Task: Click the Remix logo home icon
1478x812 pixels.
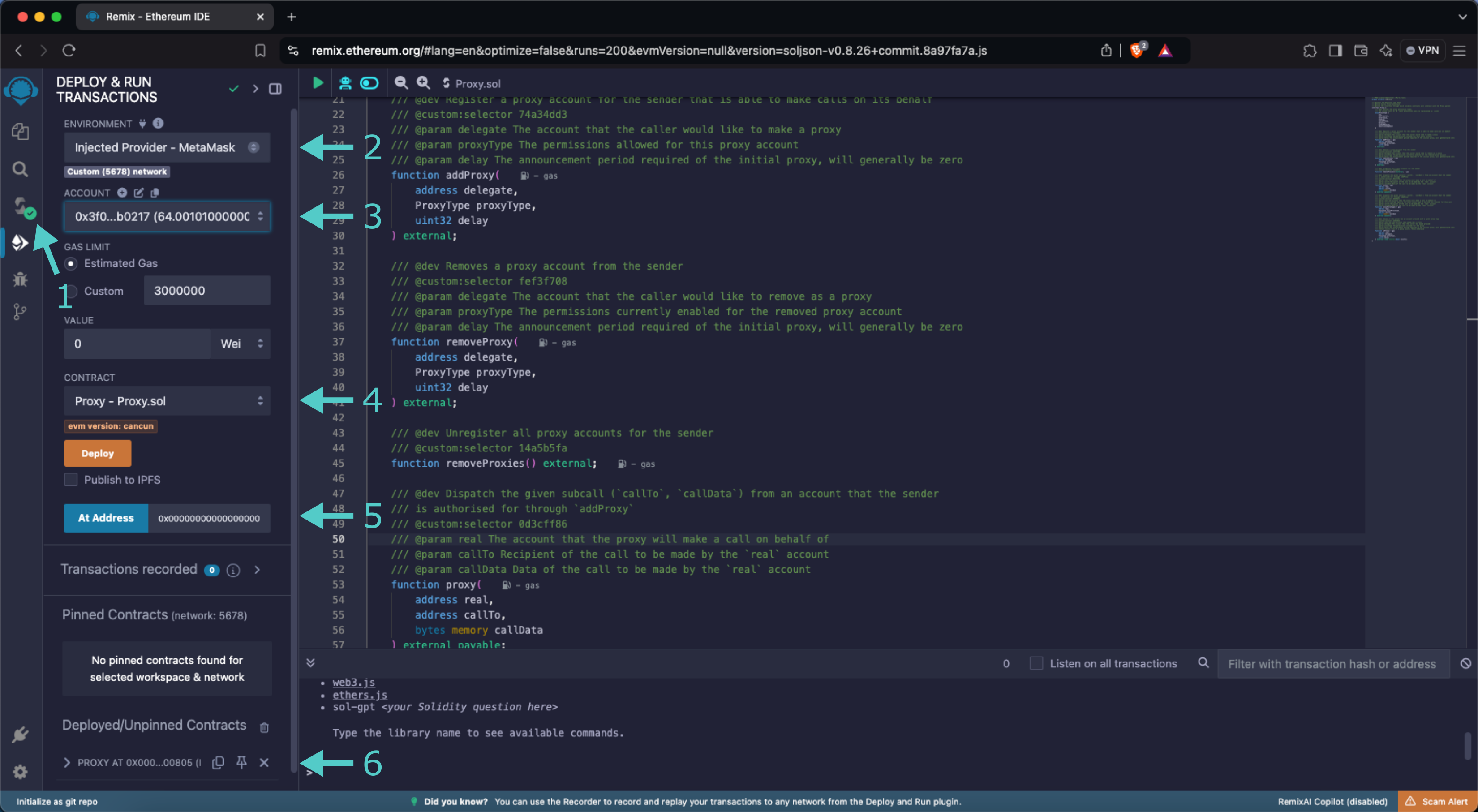Action: (x=21, y=90)
